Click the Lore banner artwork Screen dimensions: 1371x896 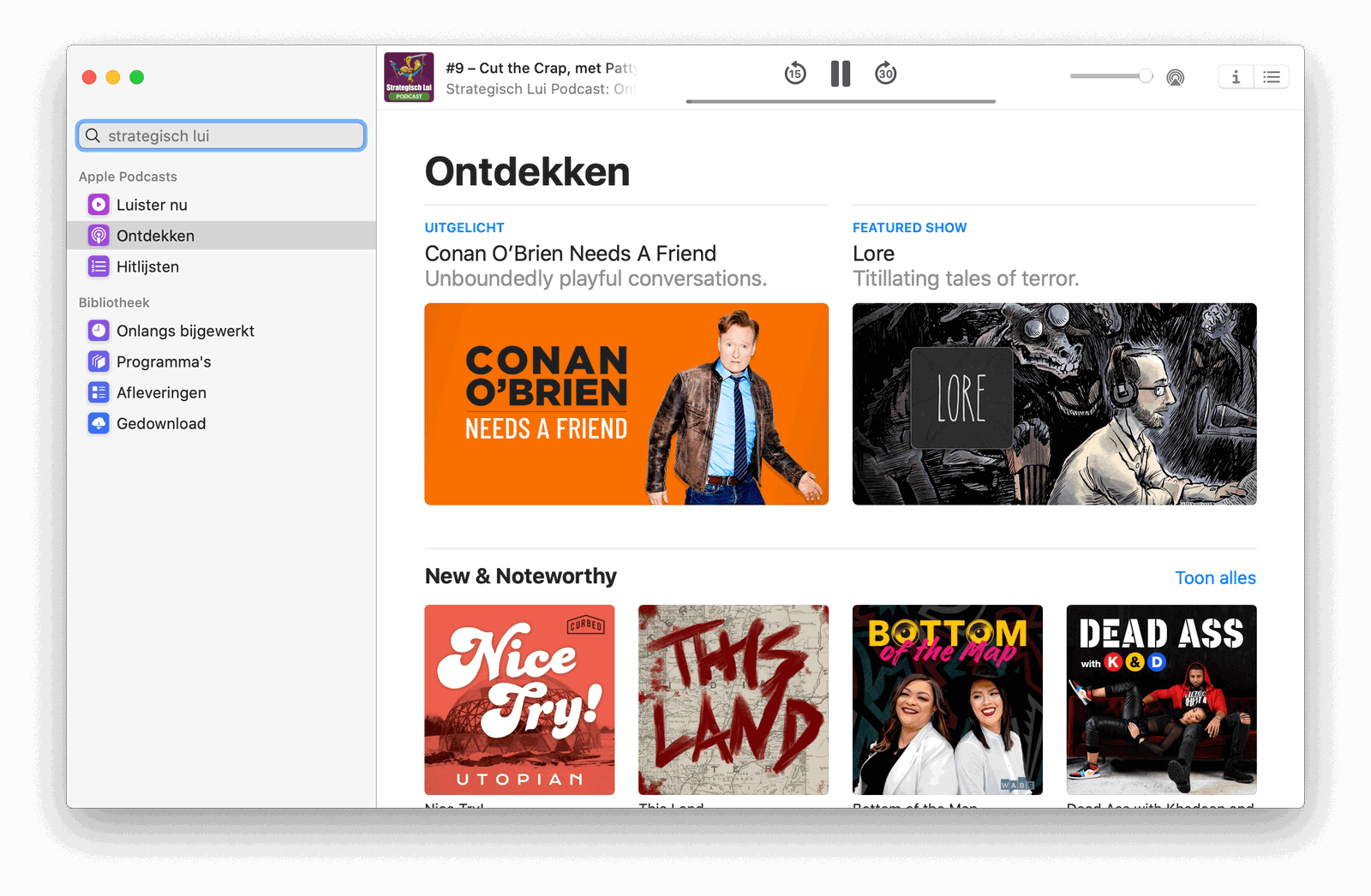click(1054, 403)
